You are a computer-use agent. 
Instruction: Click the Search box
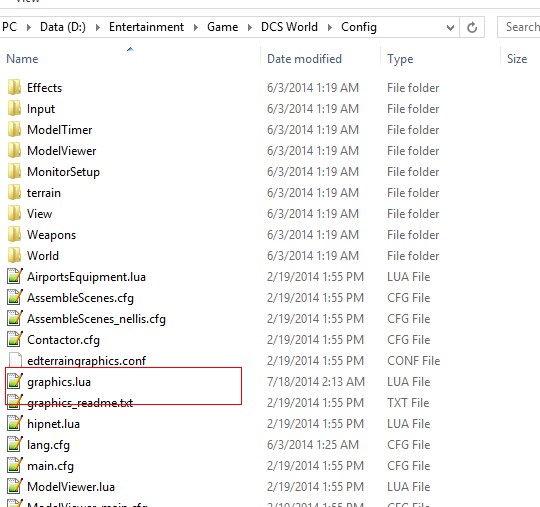click(519, 27)
